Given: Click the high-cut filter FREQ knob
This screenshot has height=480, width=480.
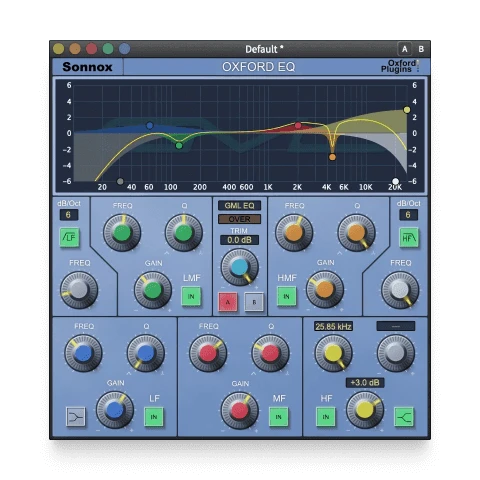Looking at the screenshot, I should pos(400,290).
